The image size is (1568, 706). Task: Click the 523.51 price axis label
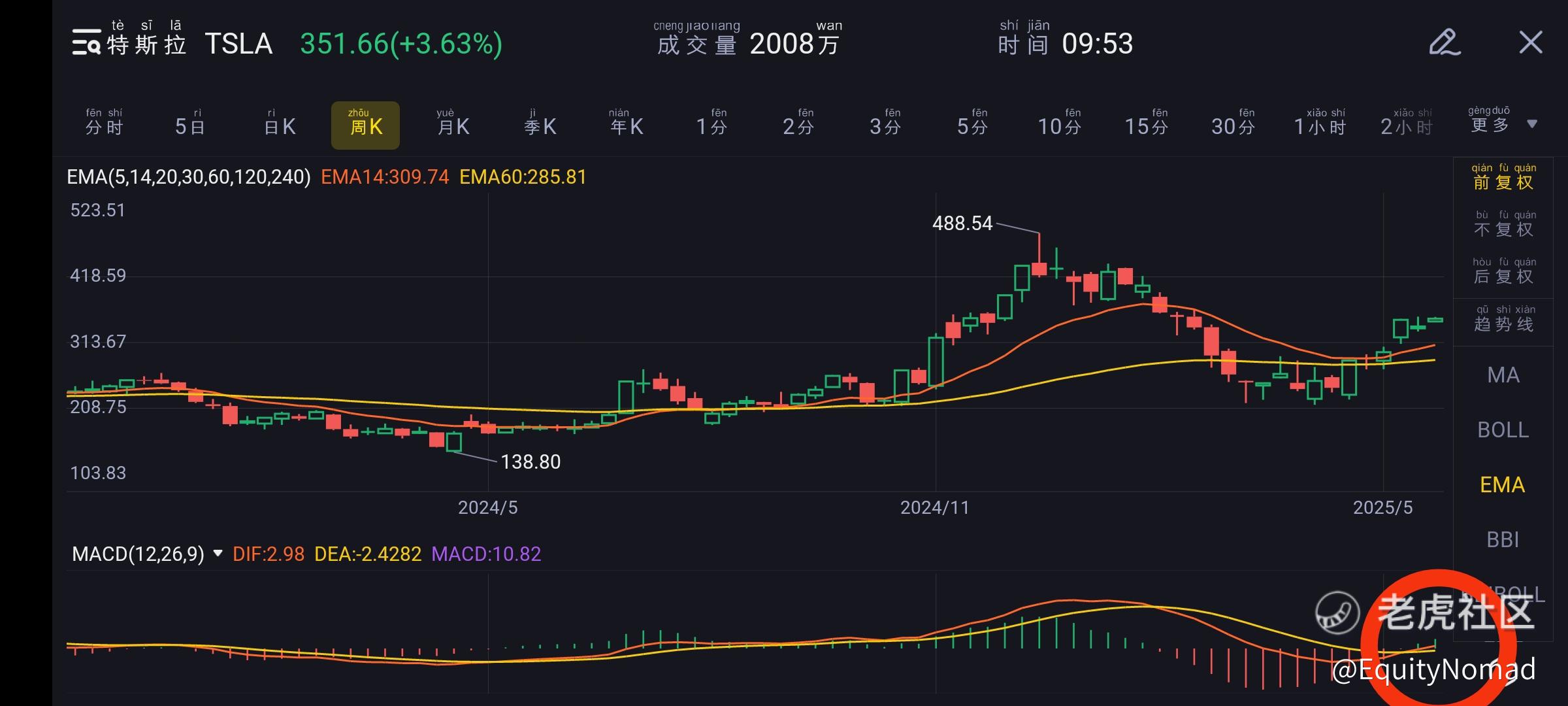tap(97, 210)
